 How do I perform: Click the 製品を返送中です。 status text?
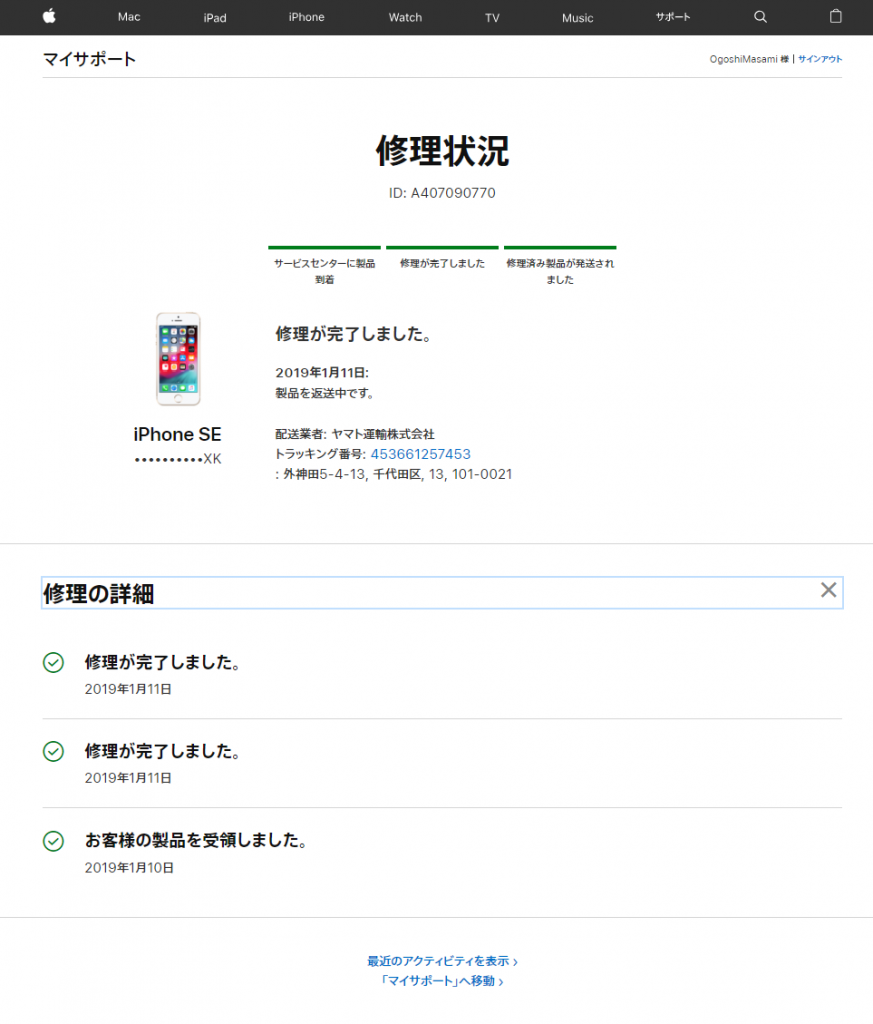pos(325,393)
